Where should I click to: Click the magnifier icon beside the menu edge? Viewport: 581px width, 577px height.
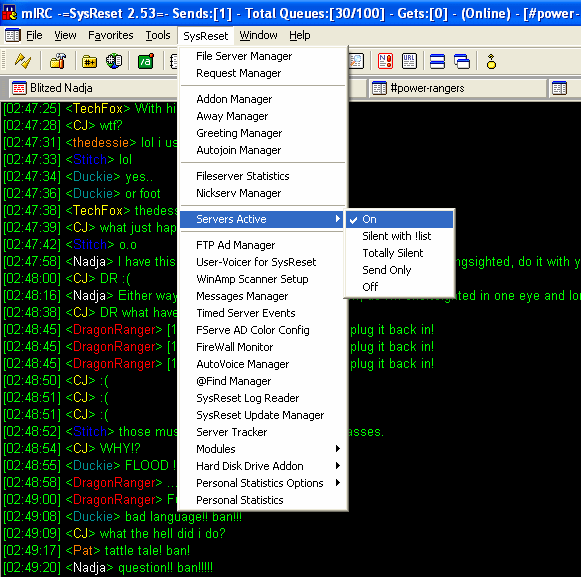356,61
